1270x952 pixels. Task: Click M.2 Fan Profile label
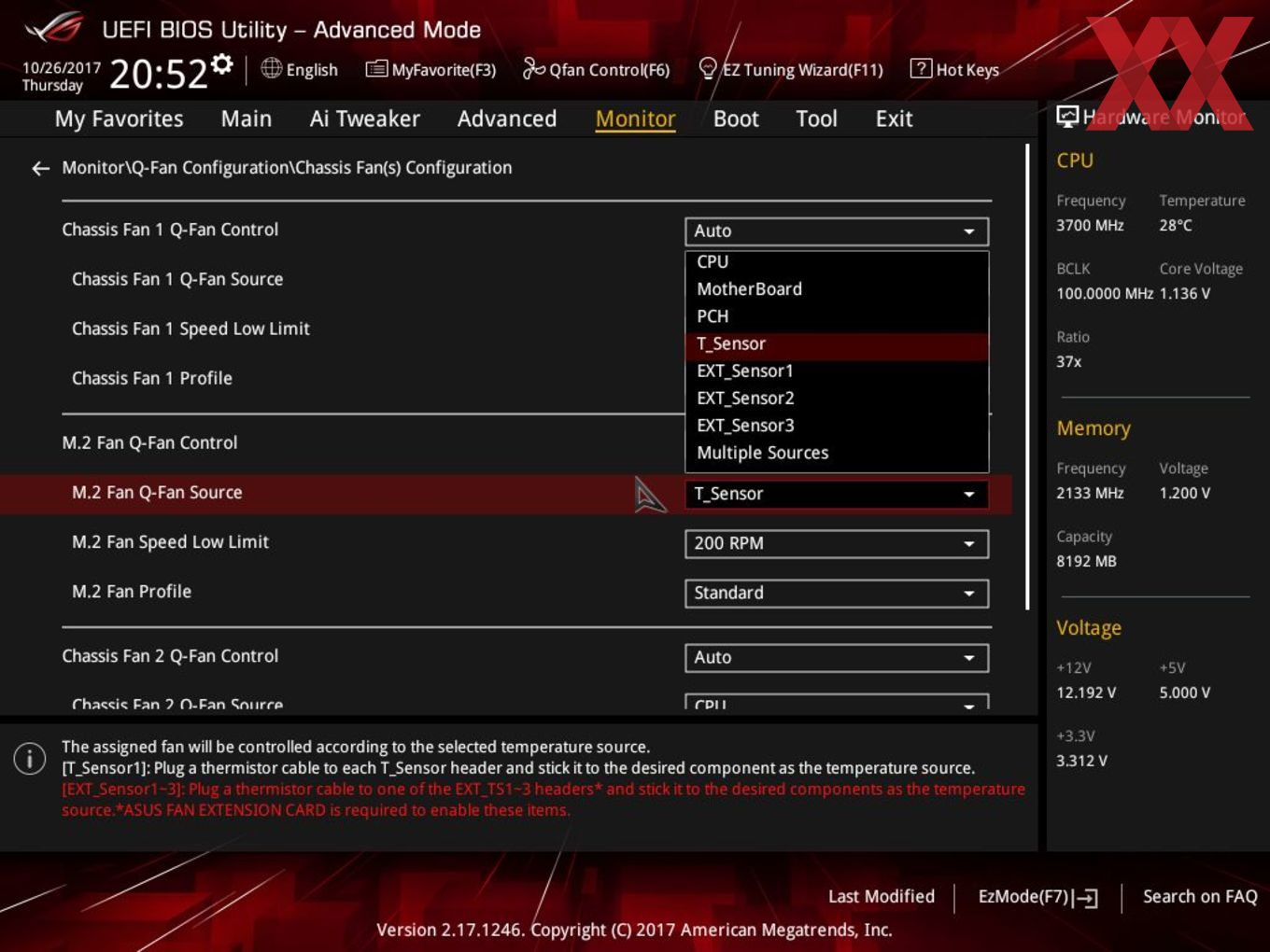(x=132, y=591)
